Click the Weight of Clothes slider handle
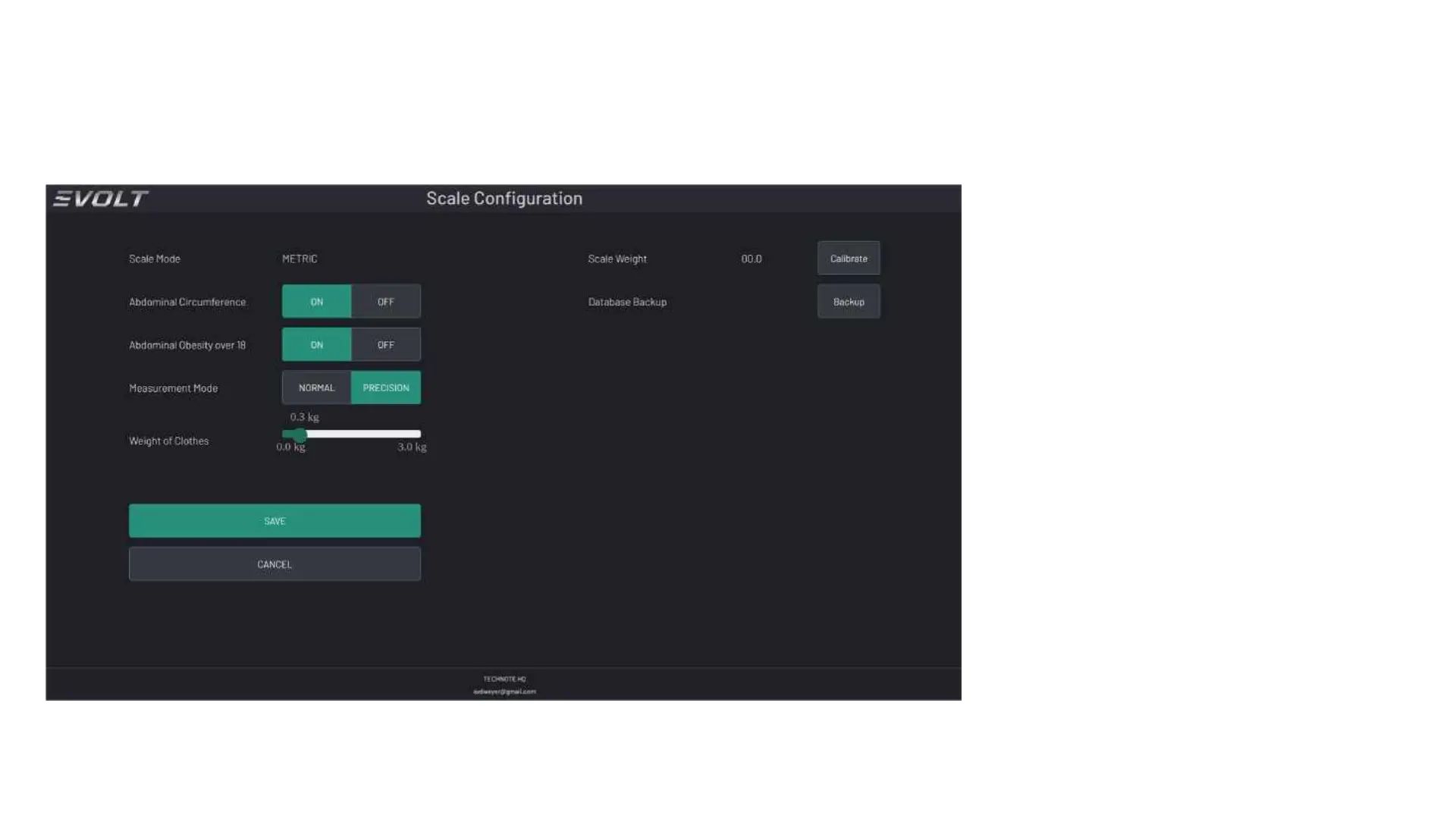The image size is (1456, 819). click(300, 435)
